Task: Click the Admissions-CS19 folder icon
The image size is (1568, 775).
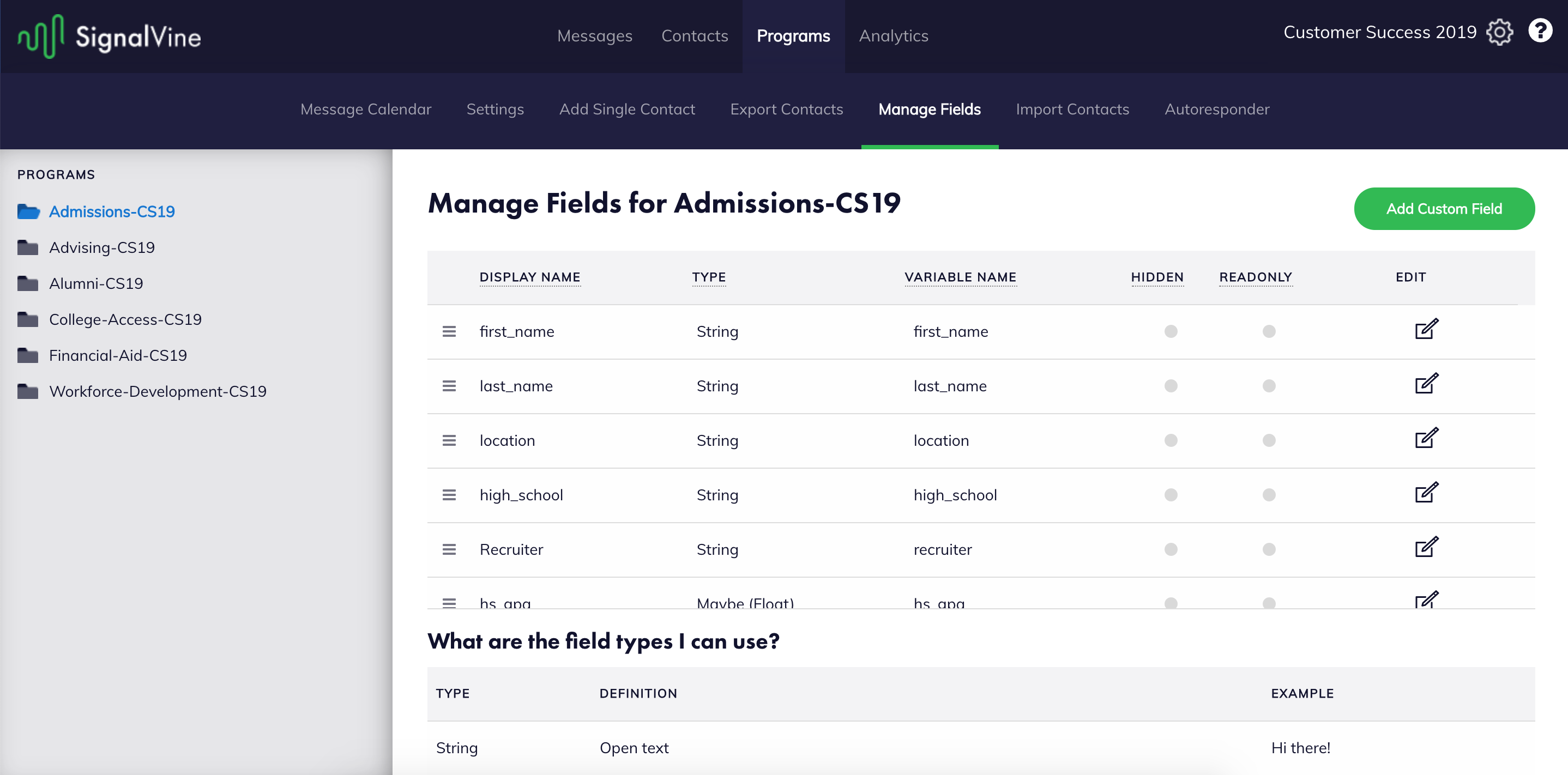Action: click(x=28, y=211)
